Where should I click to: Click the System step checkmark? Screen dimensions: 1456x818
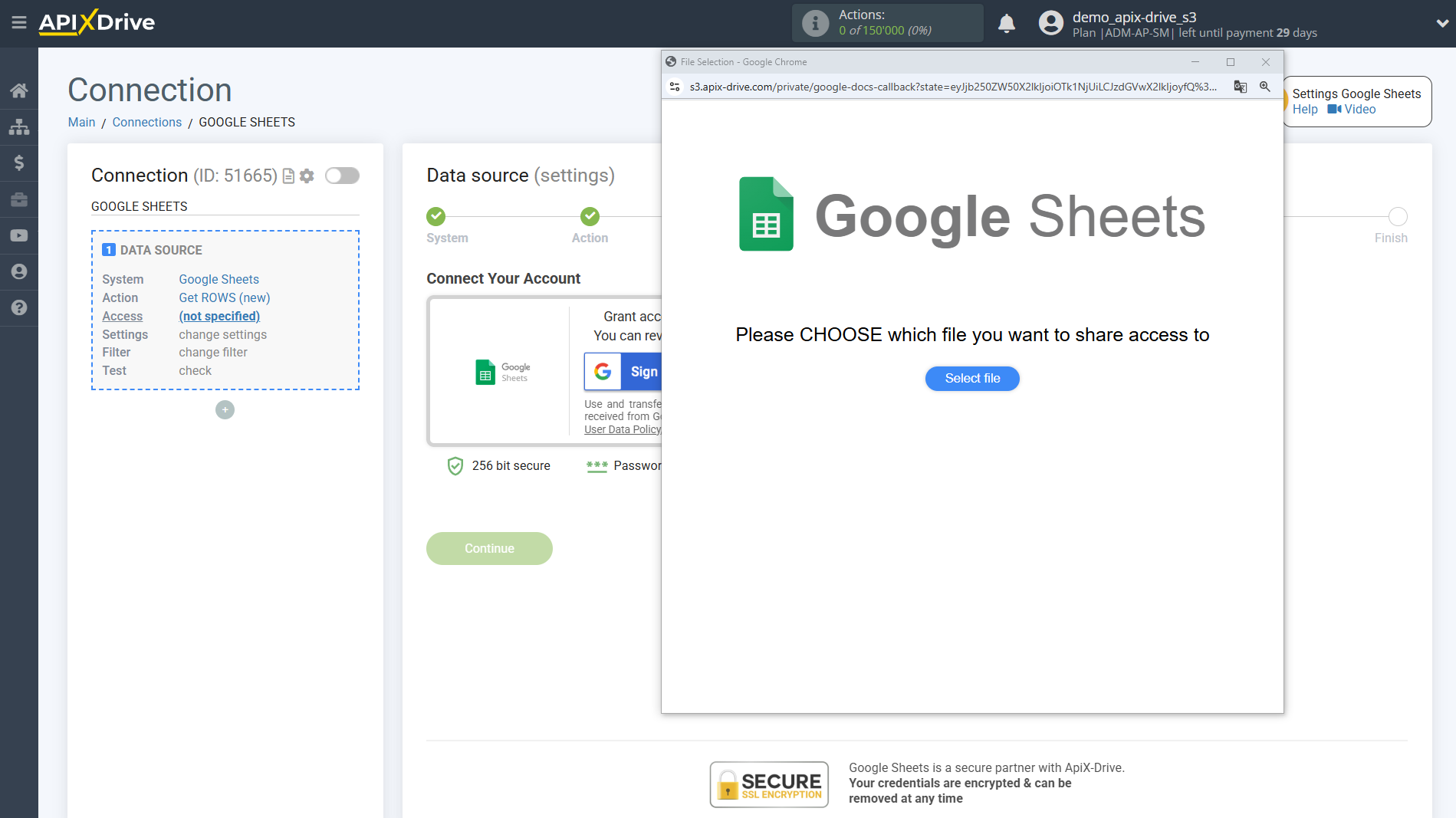click(x=435, y=216)
